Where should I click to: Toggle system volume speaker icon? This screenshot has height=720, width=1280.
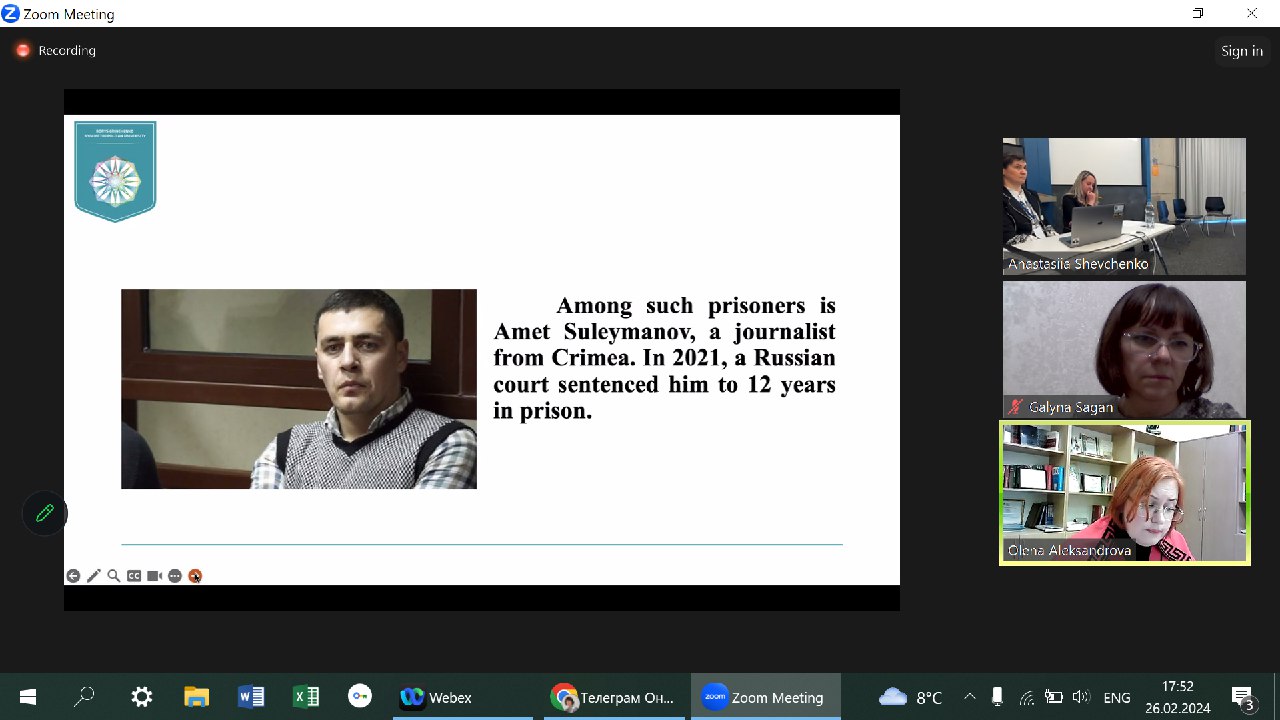click(x=1080, y=697)
